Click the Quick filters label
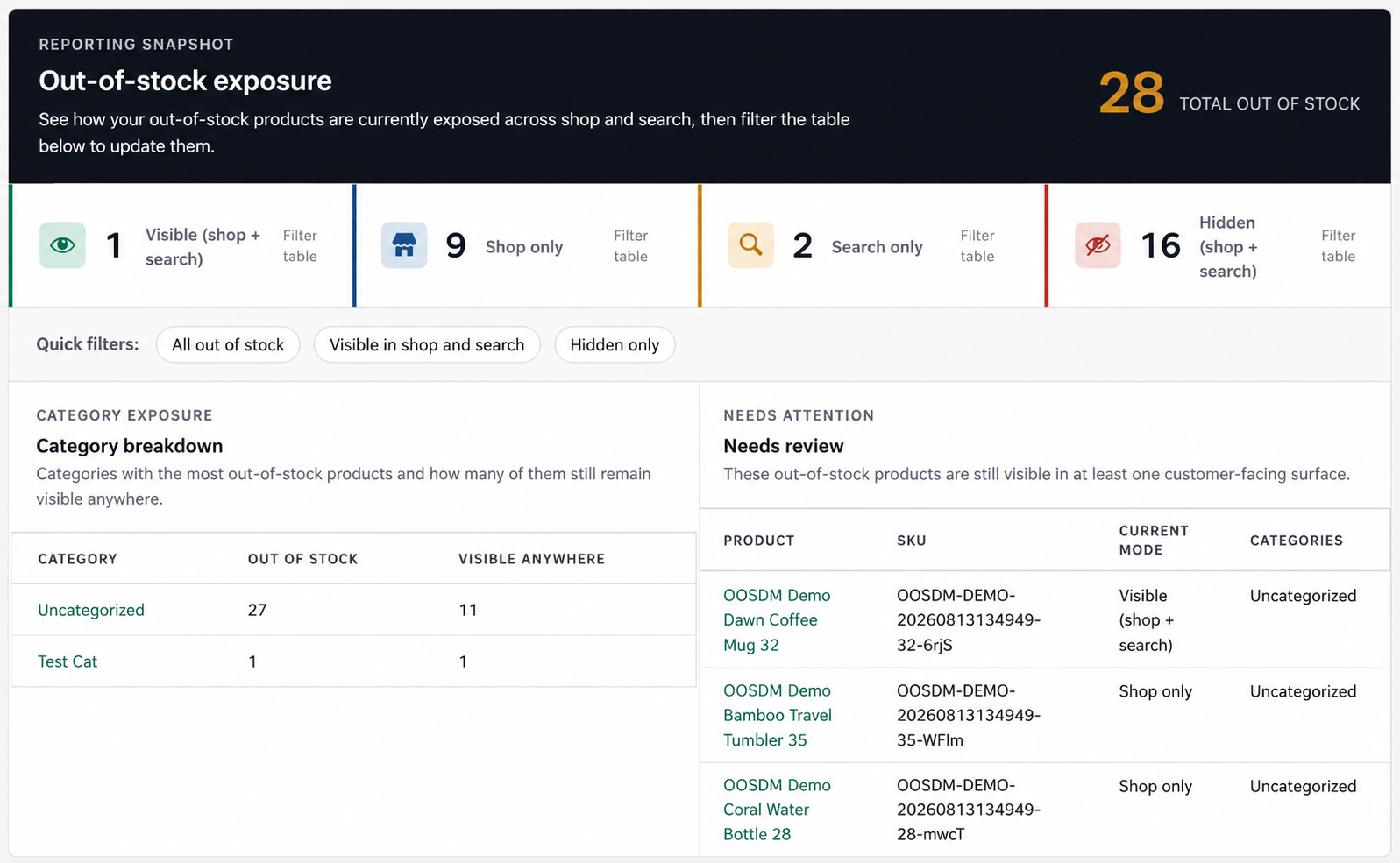Screen dimensions: 1400x863 point(88,344)
